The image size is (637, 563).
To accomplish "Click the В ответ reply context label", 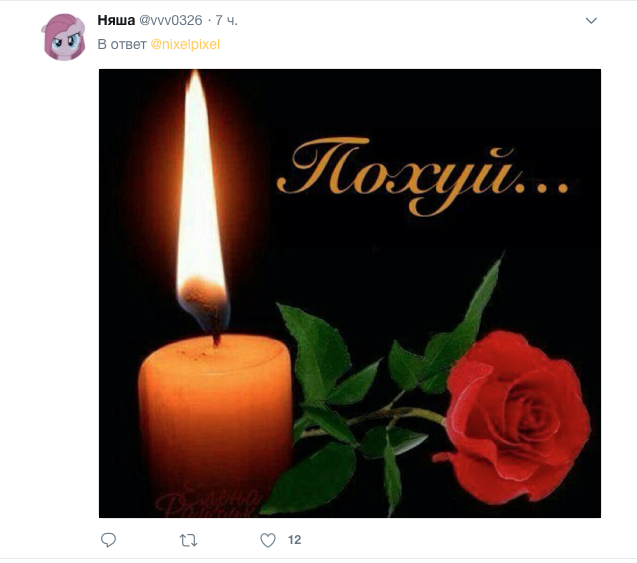I will (121, 44).
